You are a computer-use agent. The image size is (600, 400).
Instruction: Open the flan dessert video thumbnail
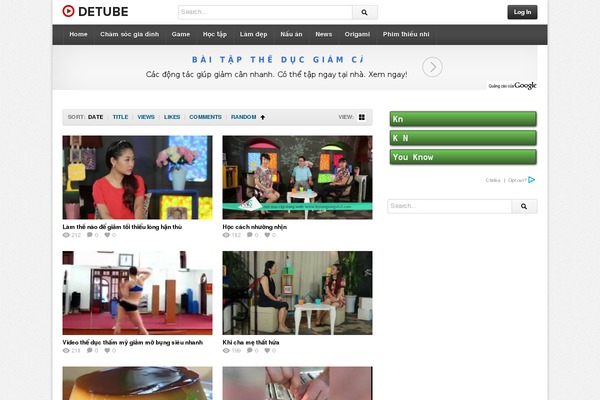point(137,383)
